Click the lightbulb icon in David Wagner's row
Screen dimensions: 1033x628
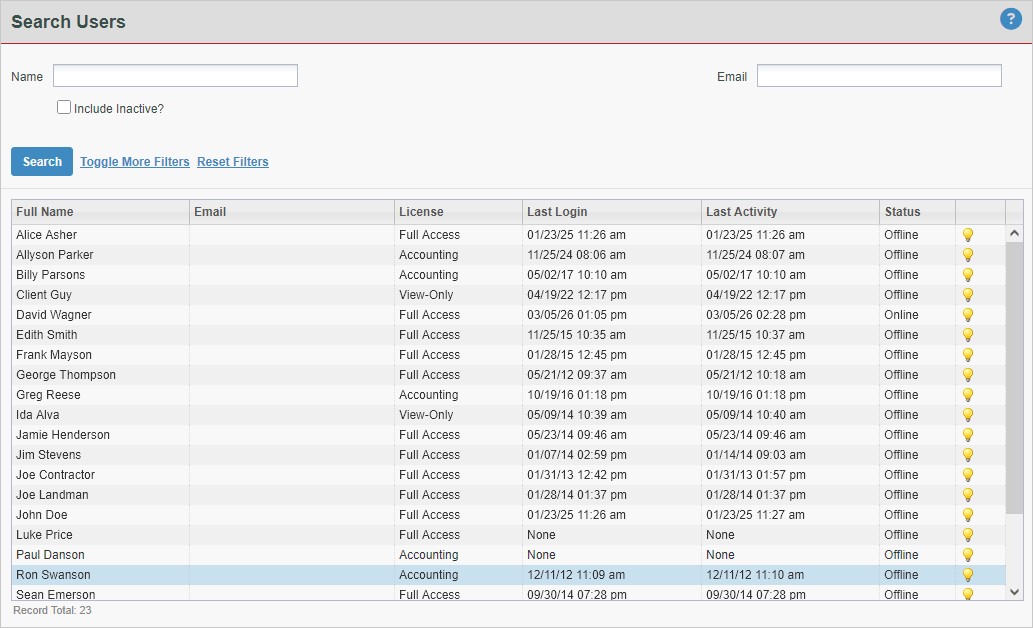click(967, 315)
